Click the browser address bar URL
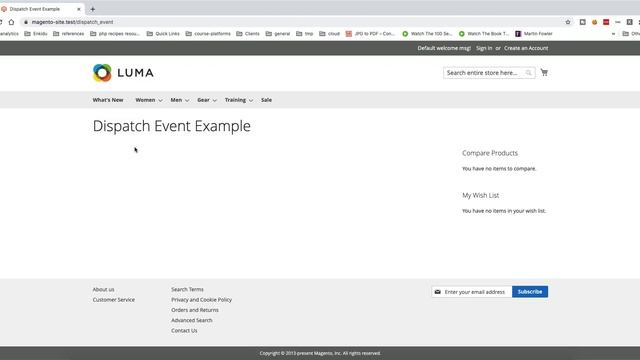This screenshot has height=360, width=640. 72,22
